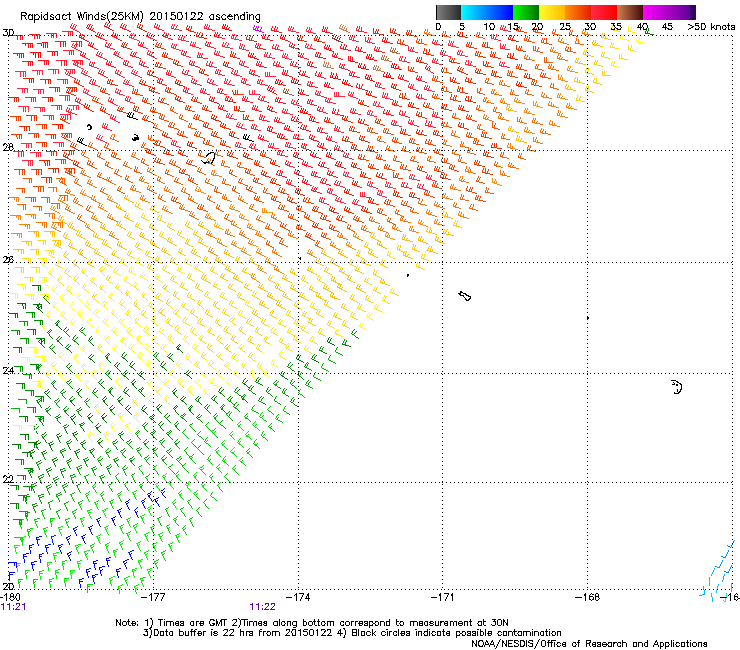Click the '5' legend scale number
This screenshot has height=650, width=740.
coord(462,27)
